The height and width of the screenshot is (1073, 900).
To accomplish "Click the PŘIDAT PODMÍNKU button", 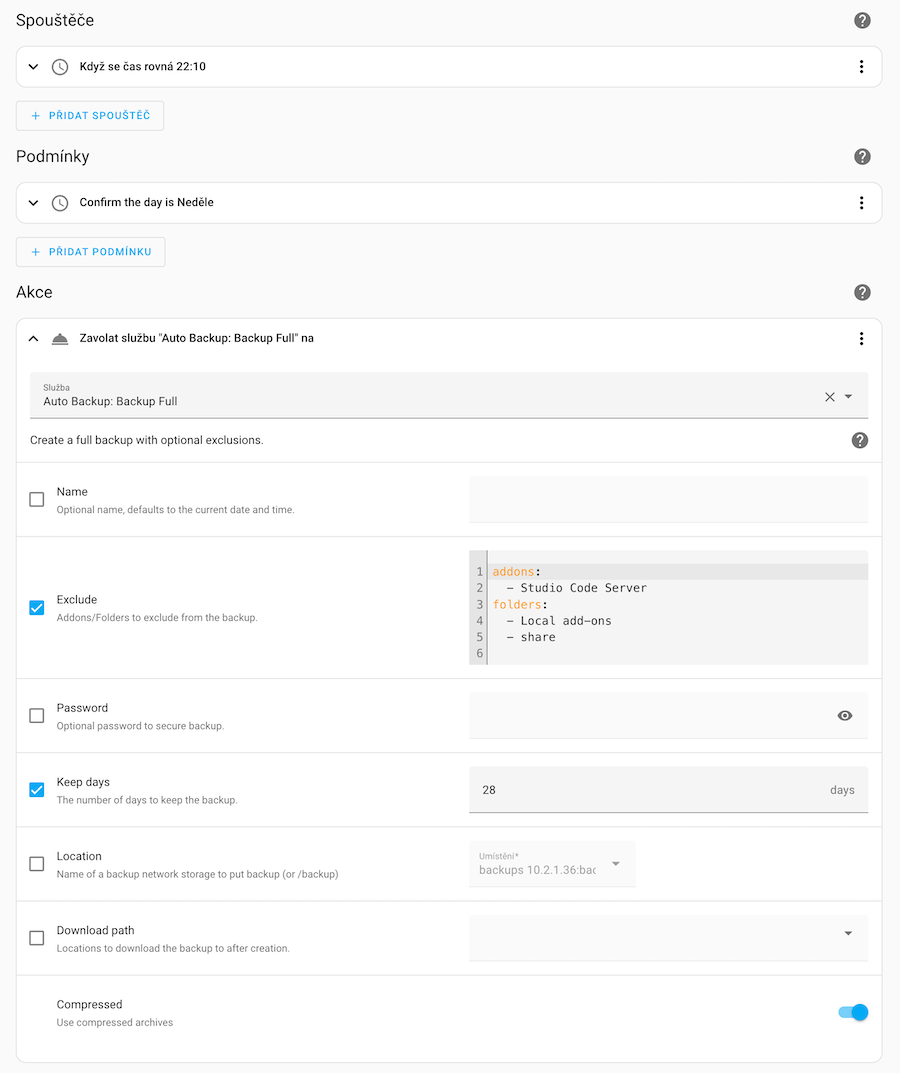I will coord(90,251).
